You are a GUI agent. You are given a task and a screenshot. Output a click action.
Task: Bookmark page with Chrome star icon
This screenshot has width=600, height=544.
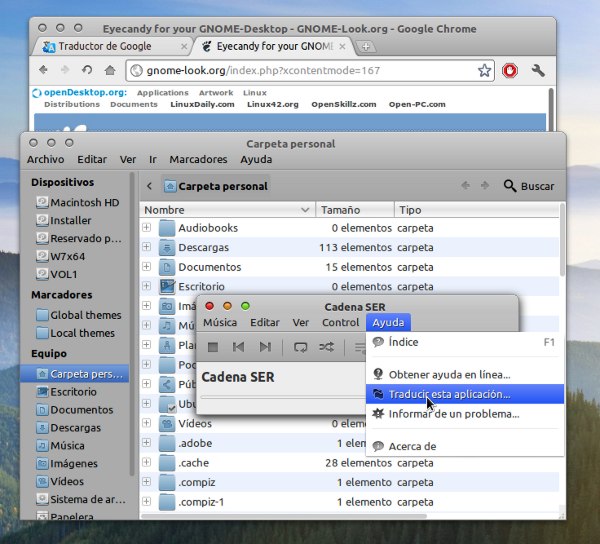pyautogui.click(x=484, y=70)
